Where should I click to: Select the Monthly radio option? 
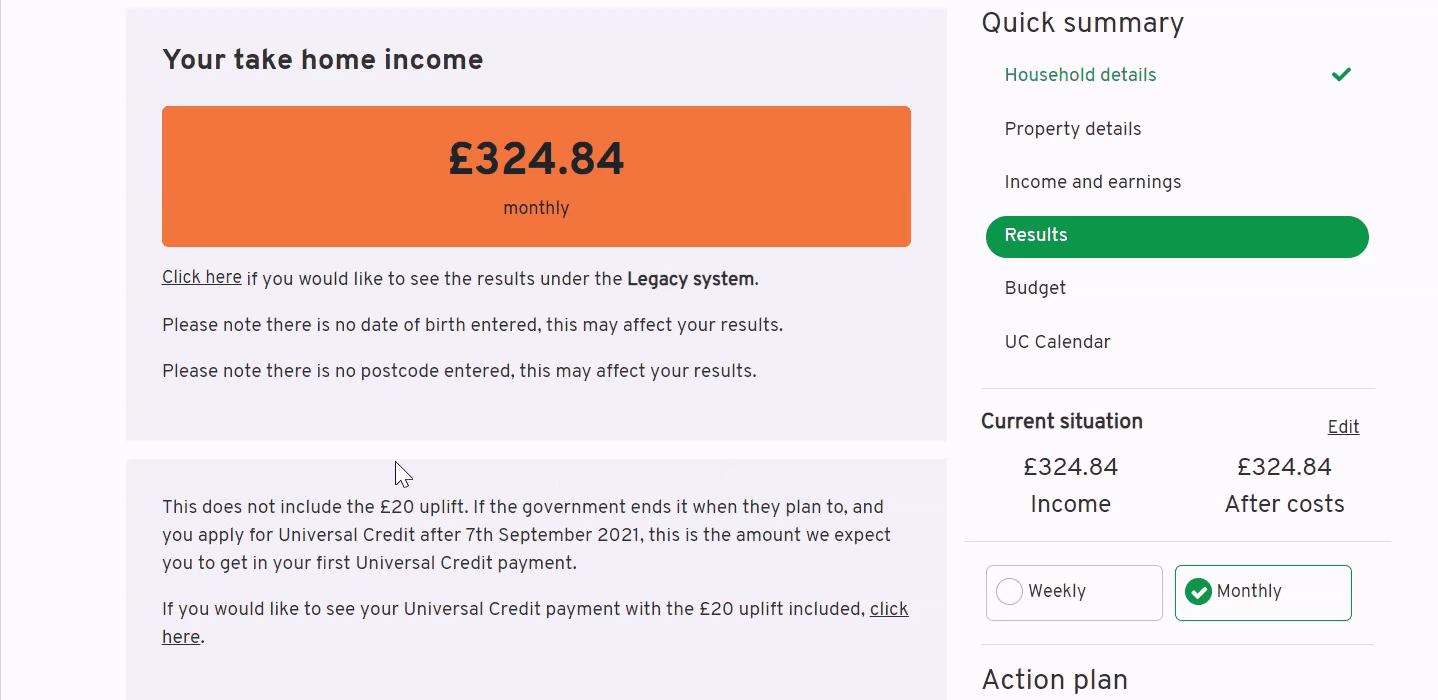pyautogui.click(x=1262, y=592)
